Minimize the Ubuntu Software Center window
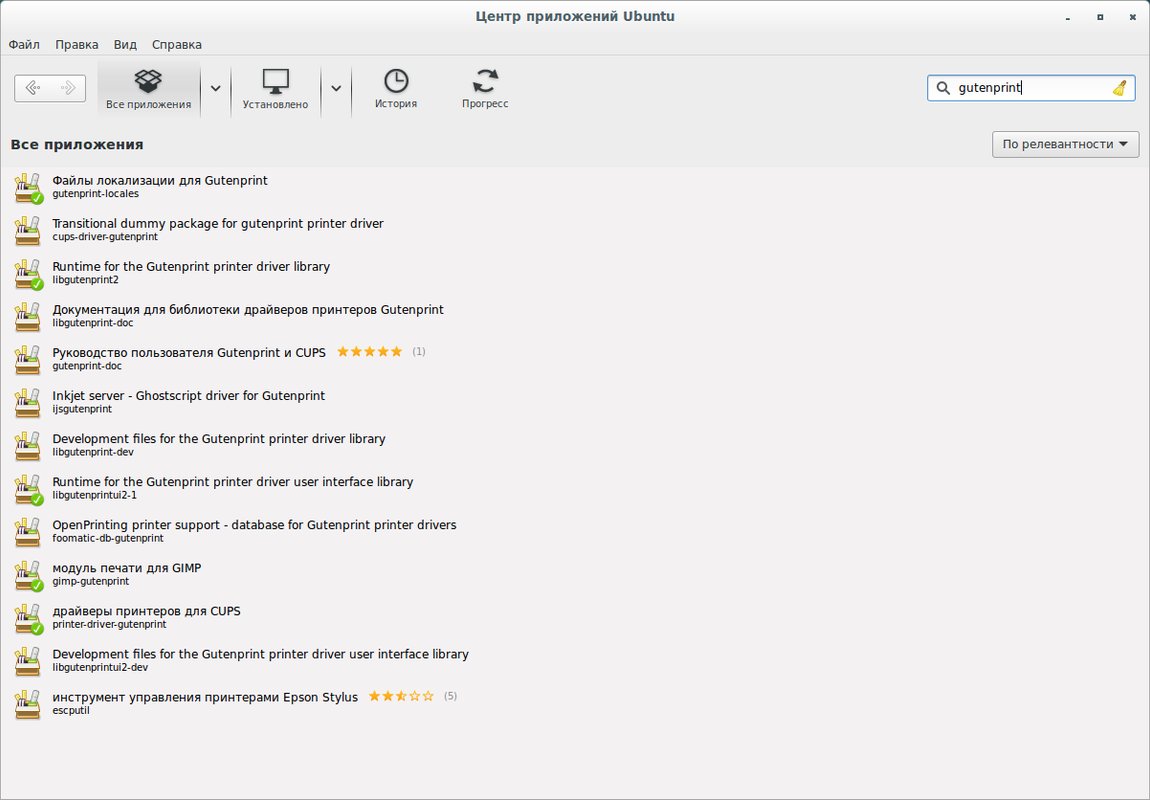Image resolution: width=1150 pixels, height=800 pixels. click(1068, 17)
